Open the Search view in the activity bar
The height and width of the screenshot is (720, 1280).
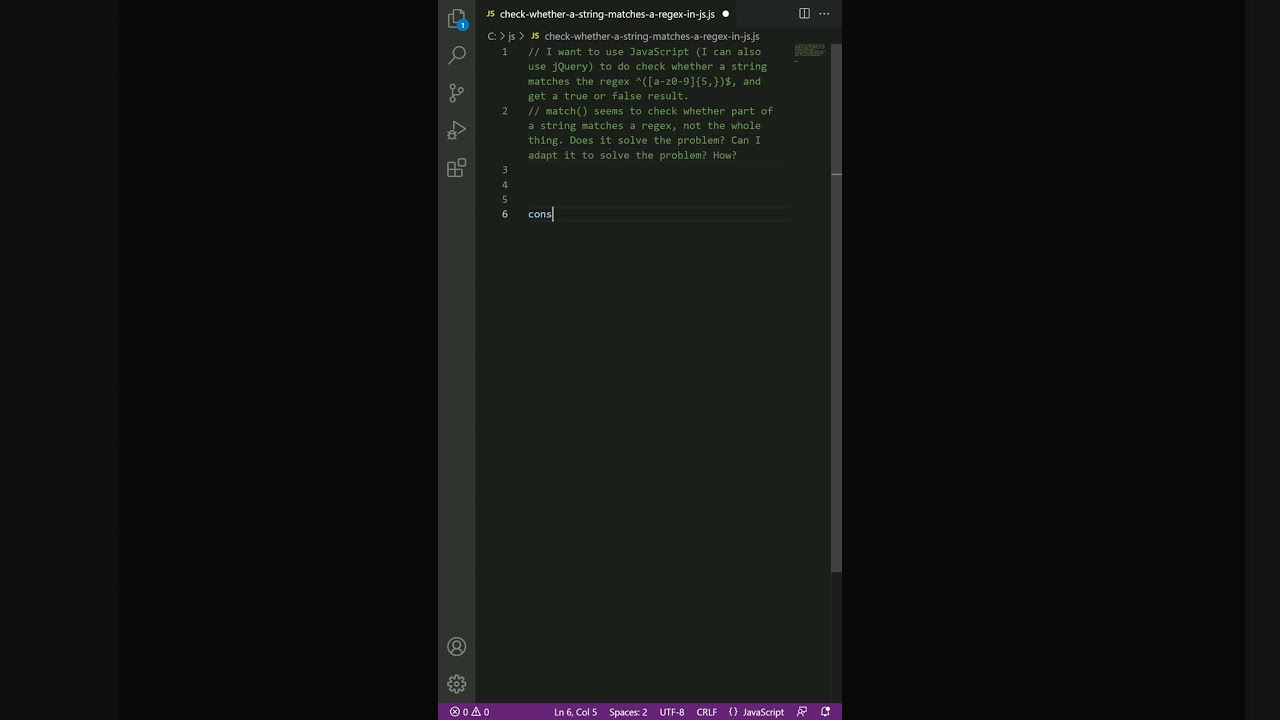(457, 55)
